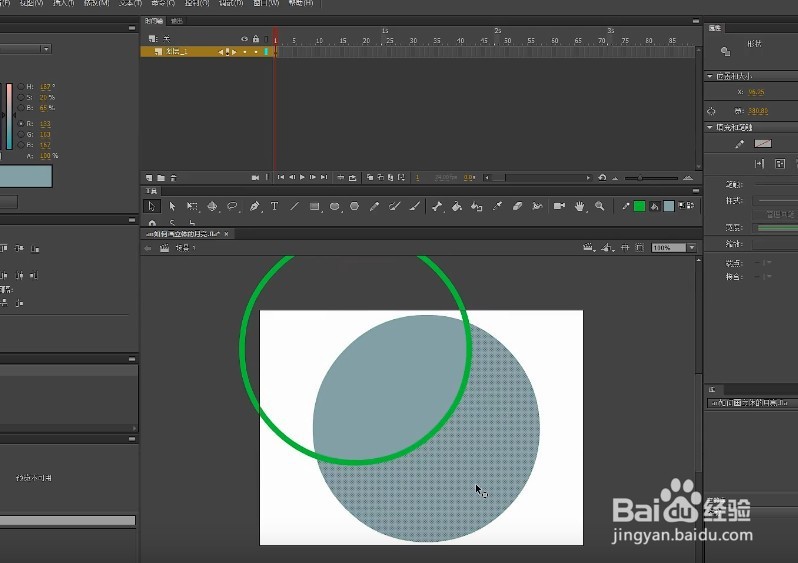Open the stage zoom 100% dropdown
The height and width of the screenshot is (563, 798).
[691, 247]
